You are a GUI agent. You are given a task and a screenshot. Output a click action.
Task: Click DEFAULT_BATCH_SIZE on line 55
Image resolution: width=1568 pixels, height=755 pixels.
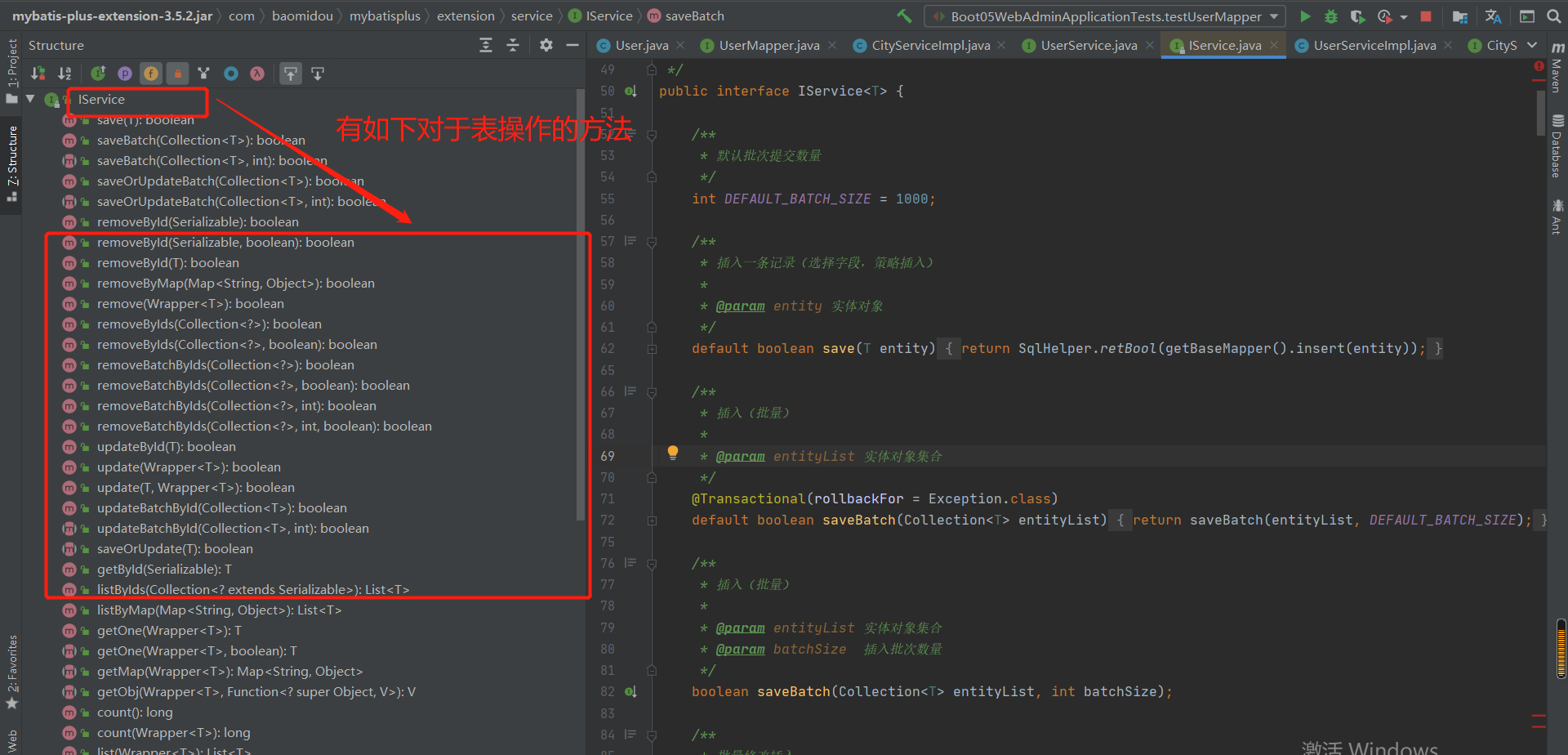tap(797, 199)
